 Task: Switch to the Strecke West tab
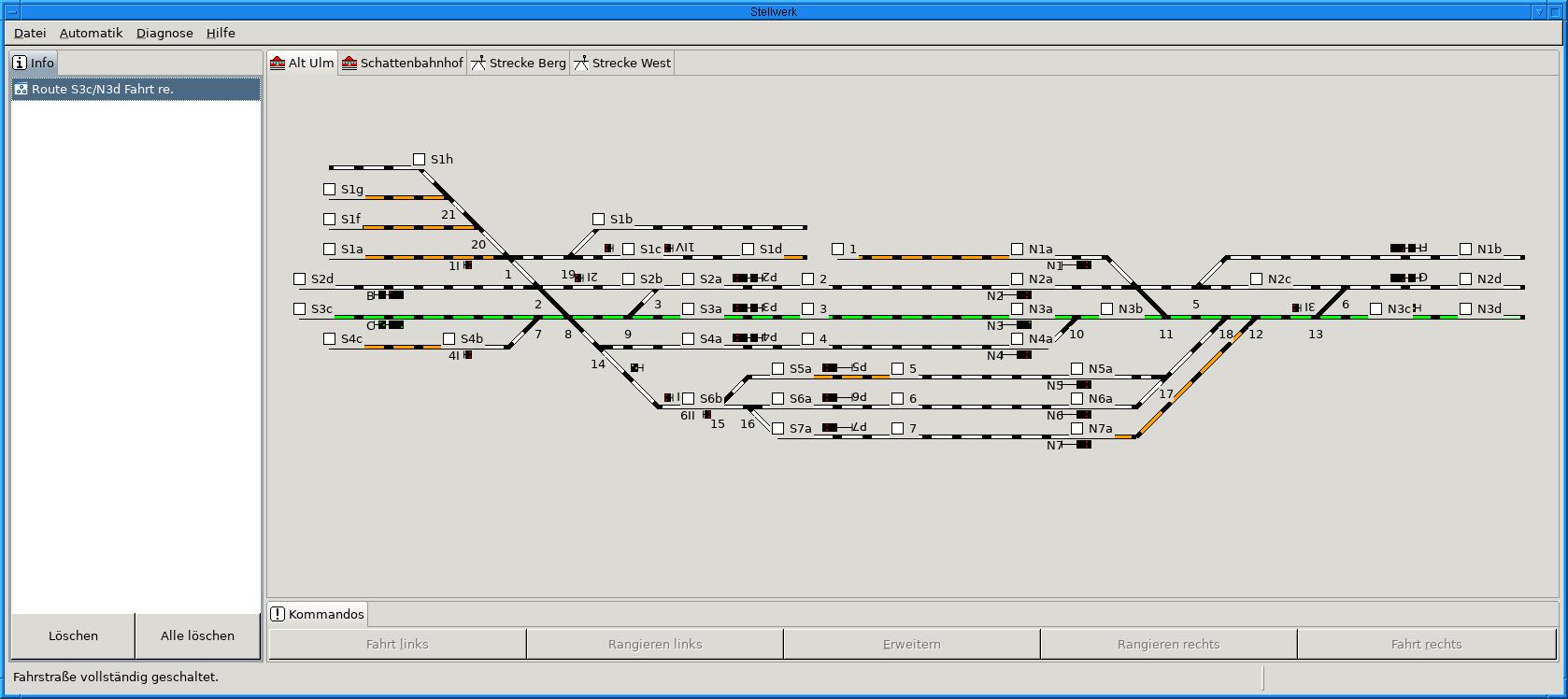tap(622, 63)
